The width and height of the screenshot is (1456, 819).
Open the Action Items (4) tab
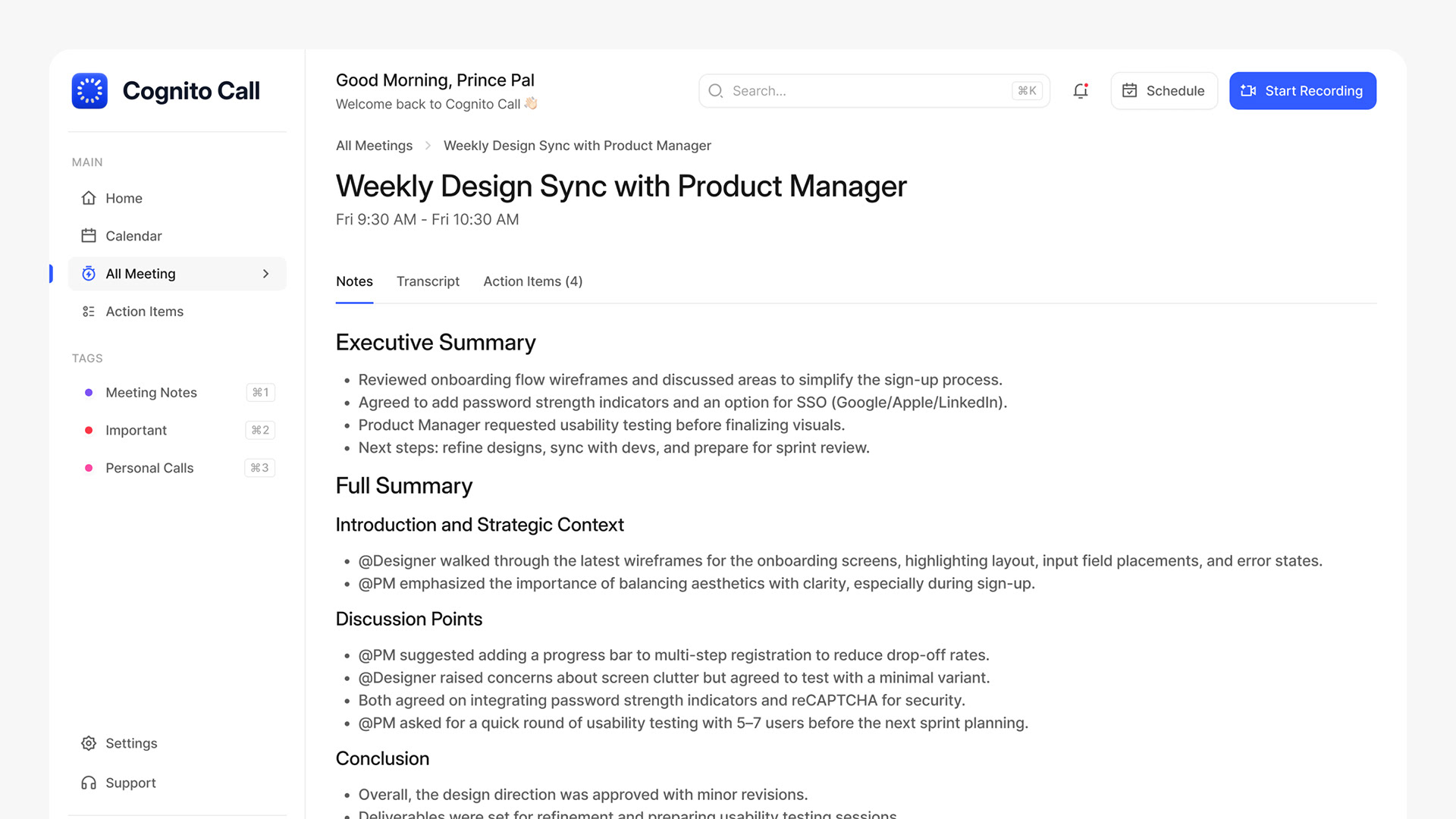[x=532, y=281]
